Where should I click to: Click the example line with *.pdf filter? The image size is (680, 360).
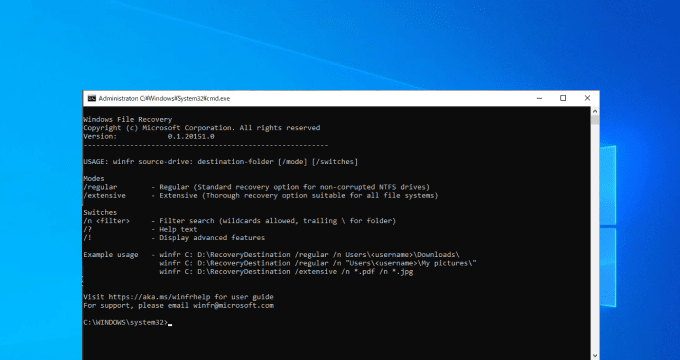pos(286,272)
